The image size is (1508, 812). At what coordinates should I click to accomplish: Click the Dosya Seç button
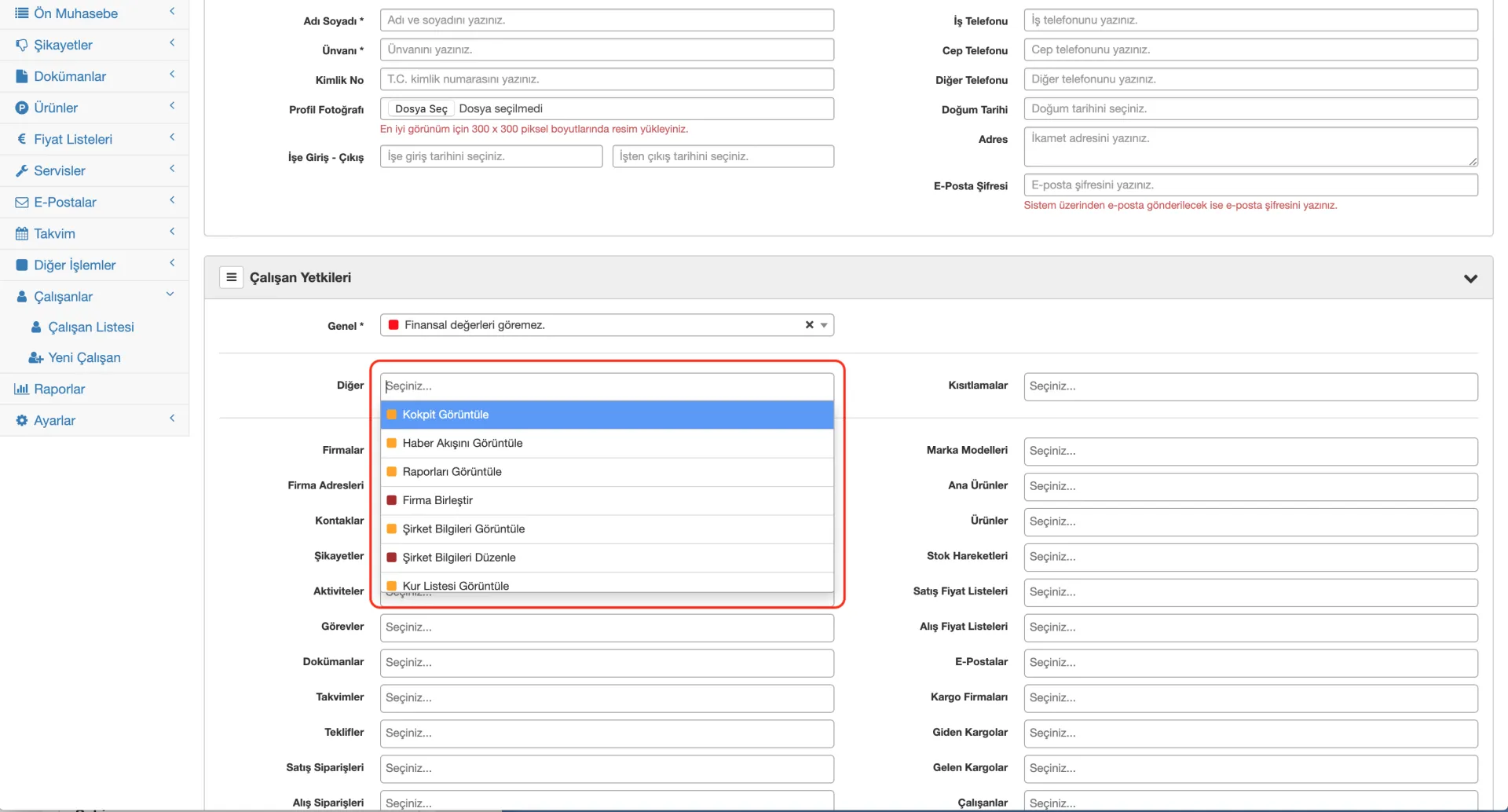(x=421, y=109)
